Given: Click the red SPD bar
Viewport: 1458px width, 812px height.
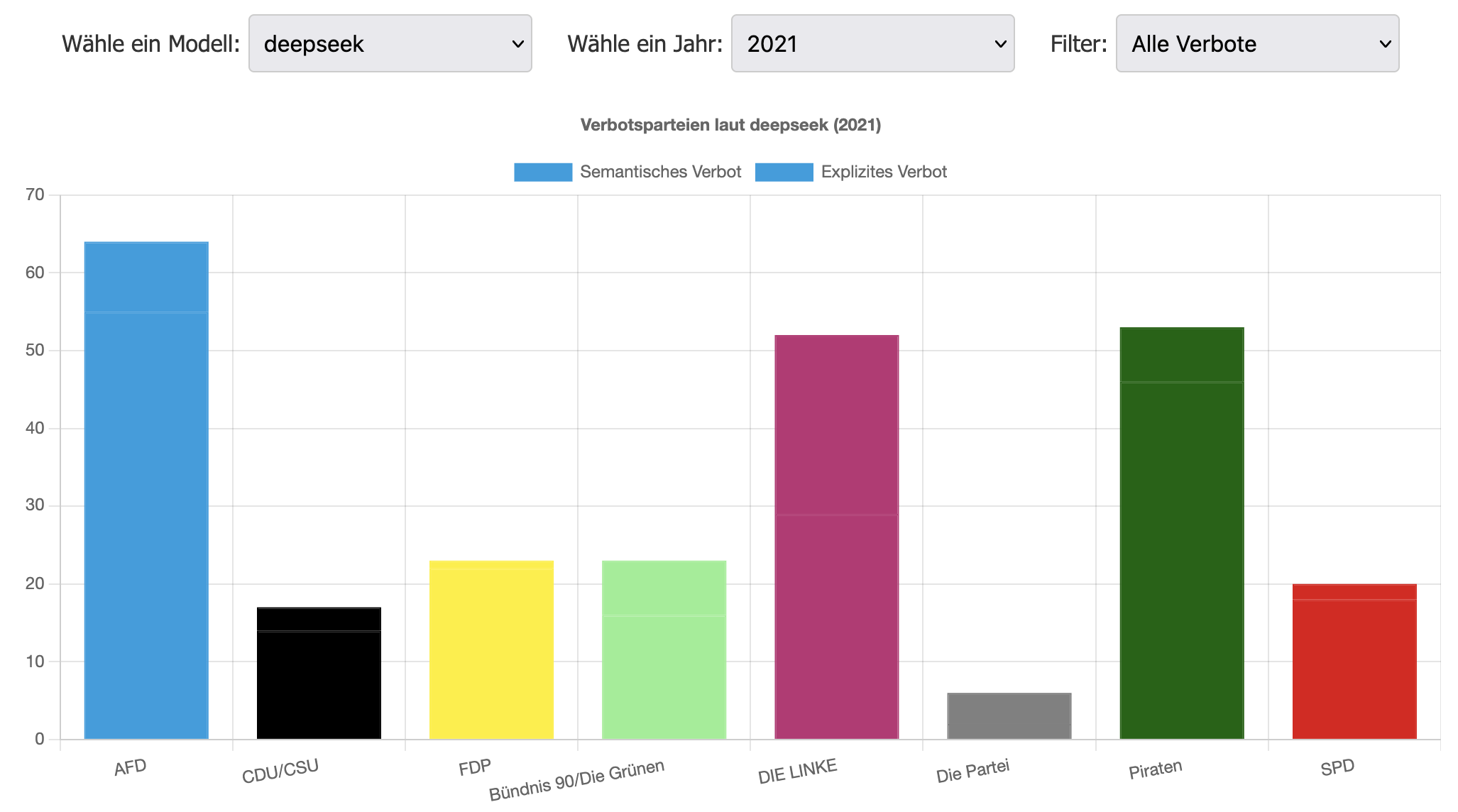Looking at the screenshot, I should pyautogui.click(x=1354, y=662).
